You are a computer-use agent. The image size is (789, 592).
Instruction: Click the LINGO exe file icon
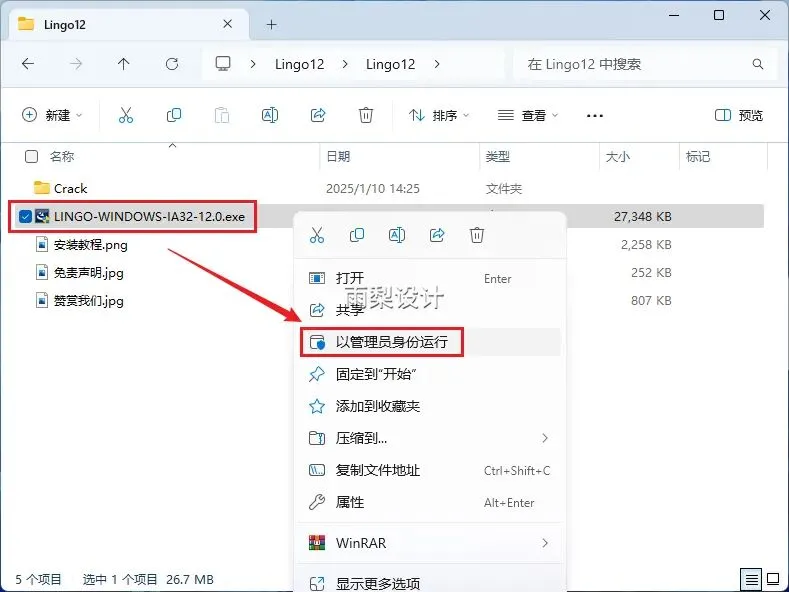tap(42, 216)
